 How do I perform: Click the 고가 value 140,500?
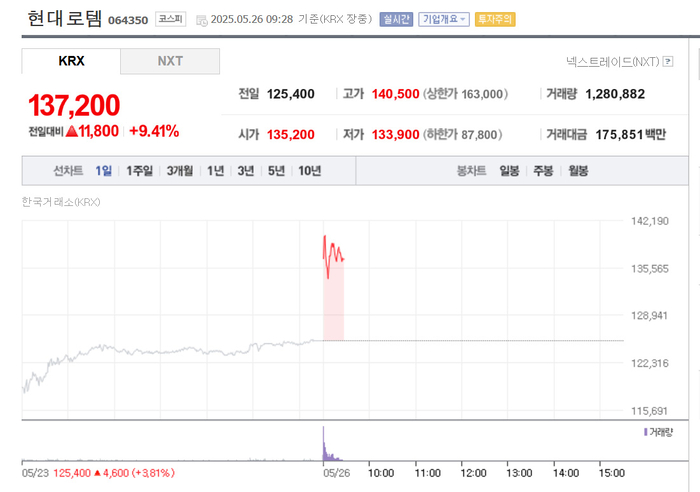[396, 94]
